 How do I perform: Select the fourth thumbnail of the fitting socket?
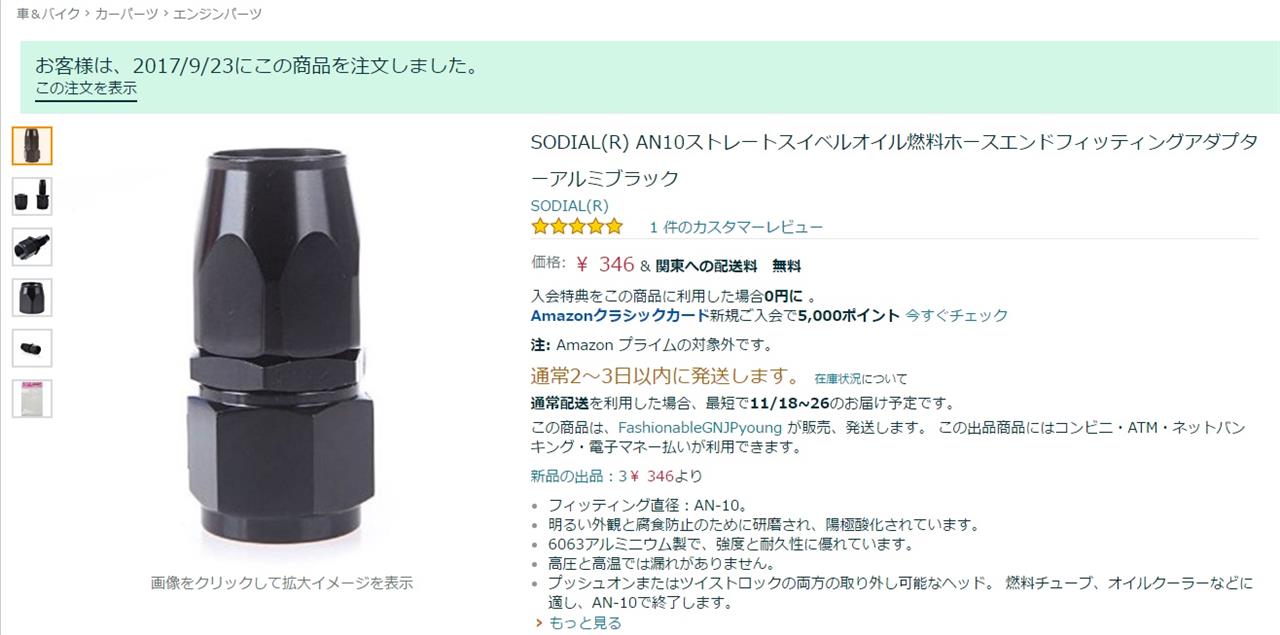click(32, 298)
